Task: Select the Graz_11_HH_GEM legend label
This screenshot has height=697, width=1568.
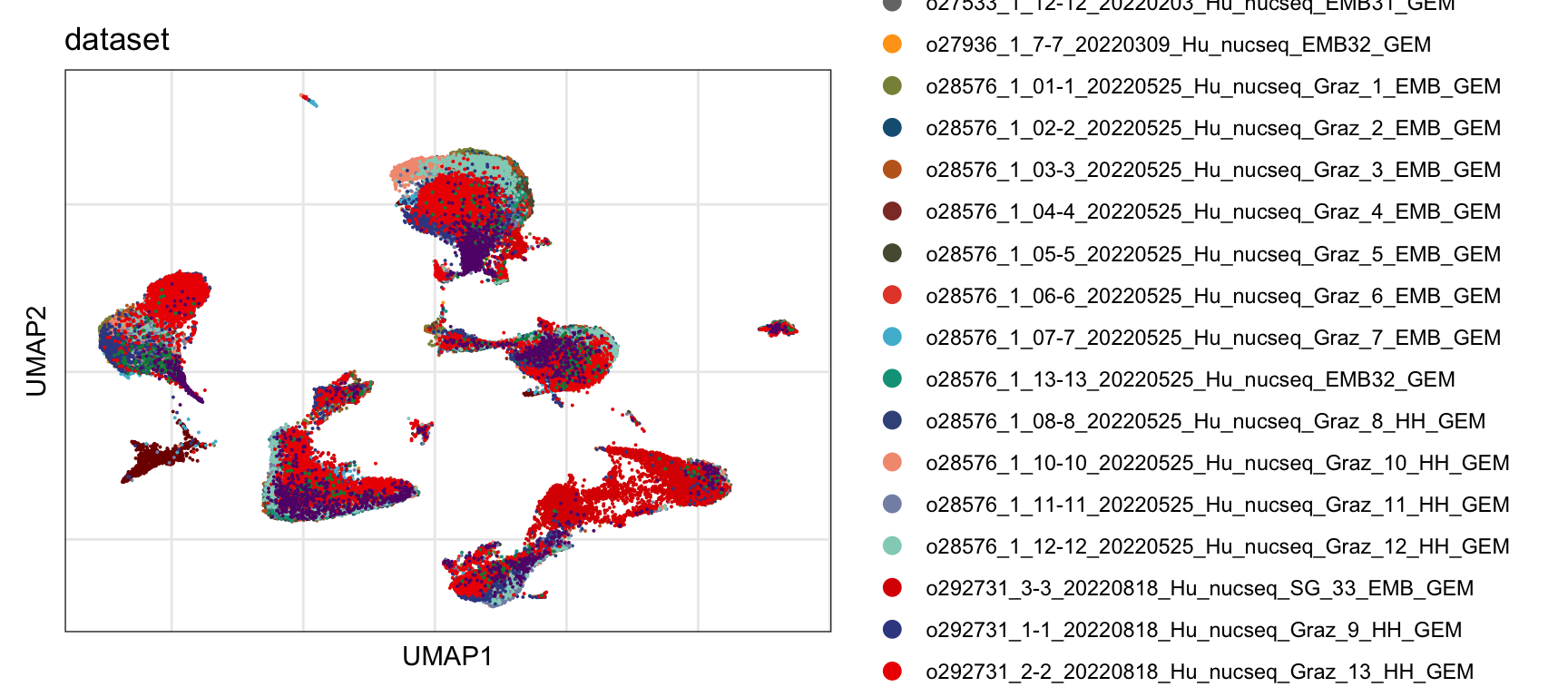Action: pyautogui.click(x=1217, y=505)
